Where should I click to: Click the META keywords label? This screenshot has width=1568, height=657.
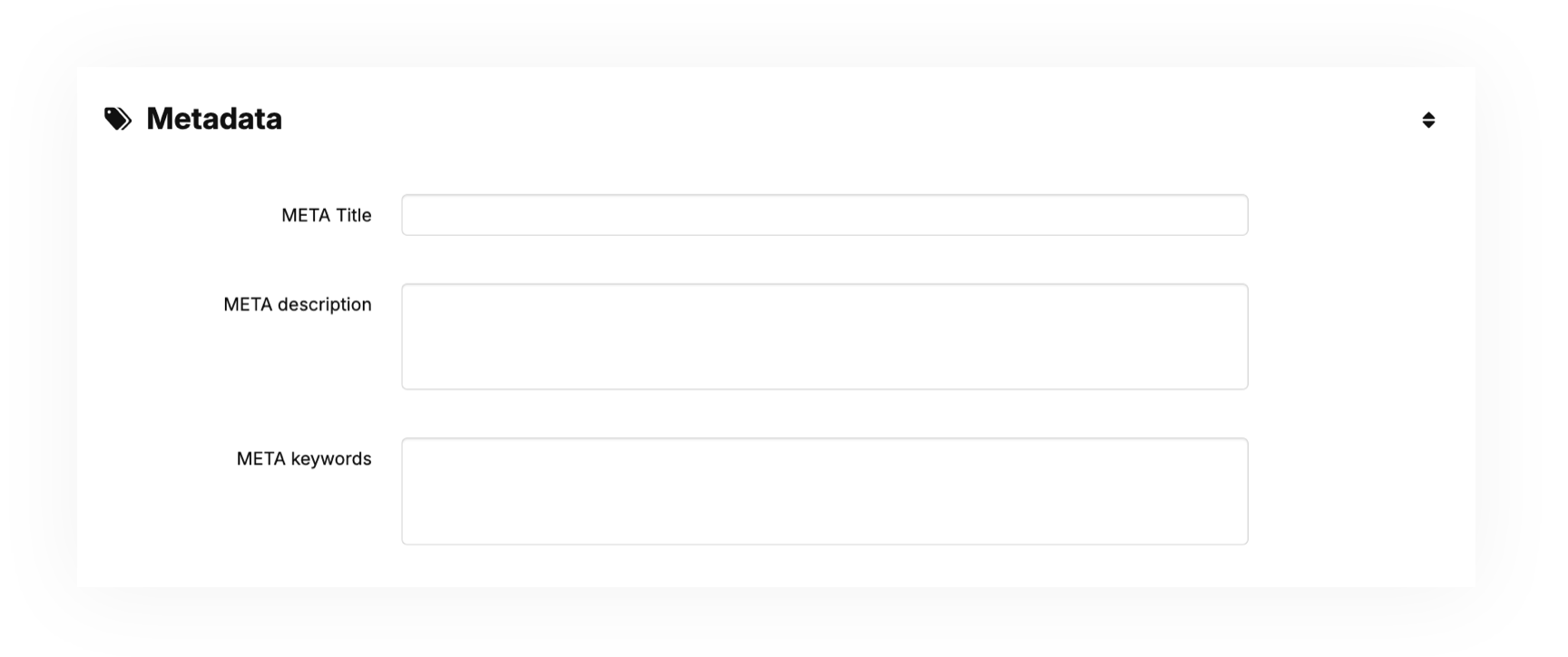[x=305, y=458]
